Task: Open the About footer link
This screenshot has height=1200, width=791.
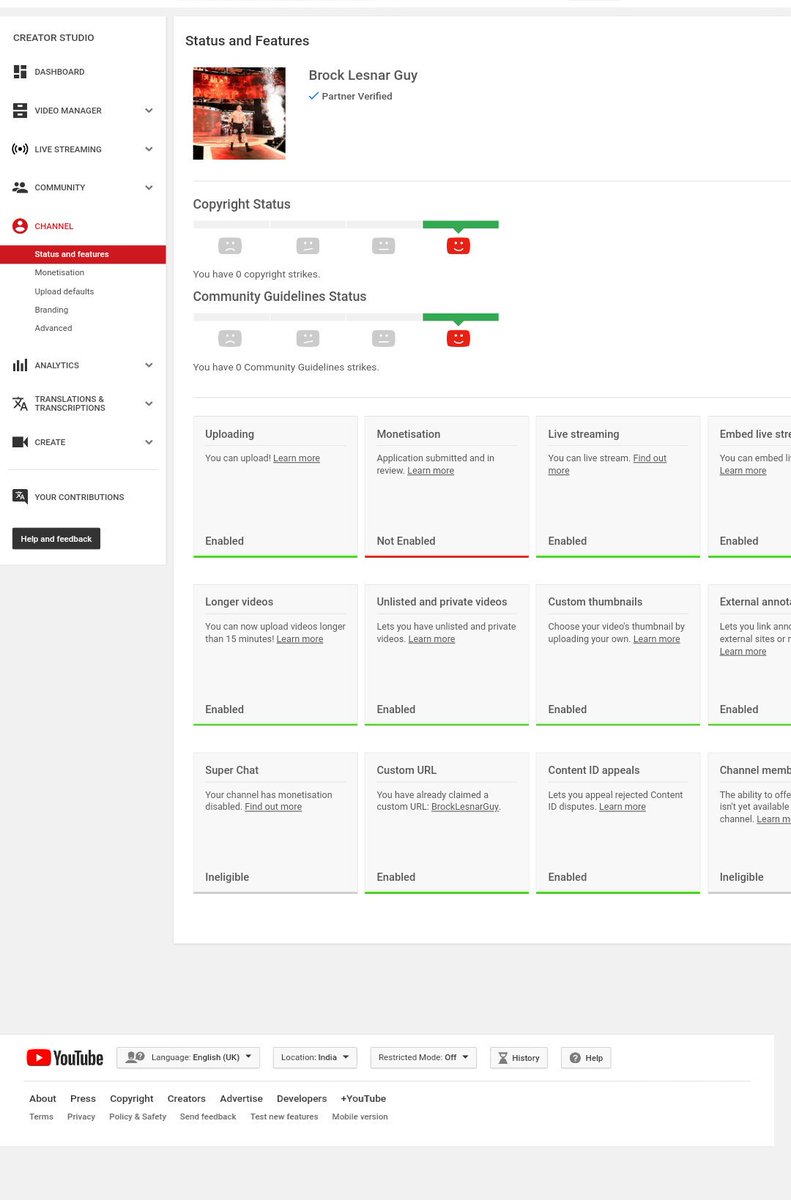Action: (43, 1098)
